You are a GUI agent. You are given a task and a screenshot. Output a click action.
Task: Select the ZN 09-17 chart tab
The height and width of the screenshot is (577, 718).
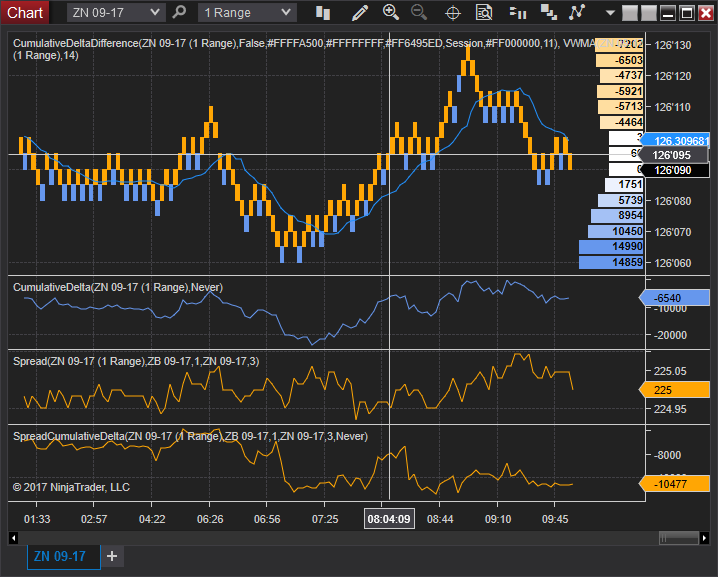click(60, 556)
